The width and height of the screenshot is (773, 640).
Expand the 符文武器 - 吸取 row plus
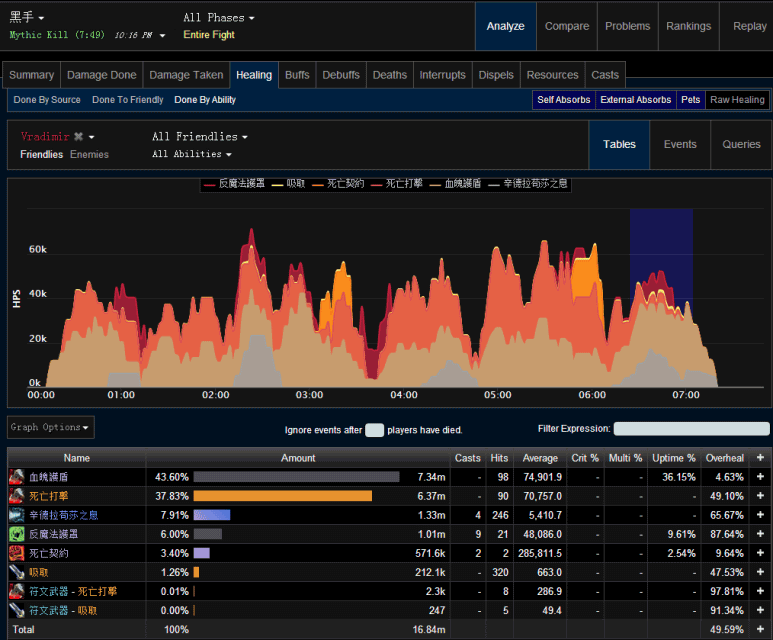(x=760, y=610)
